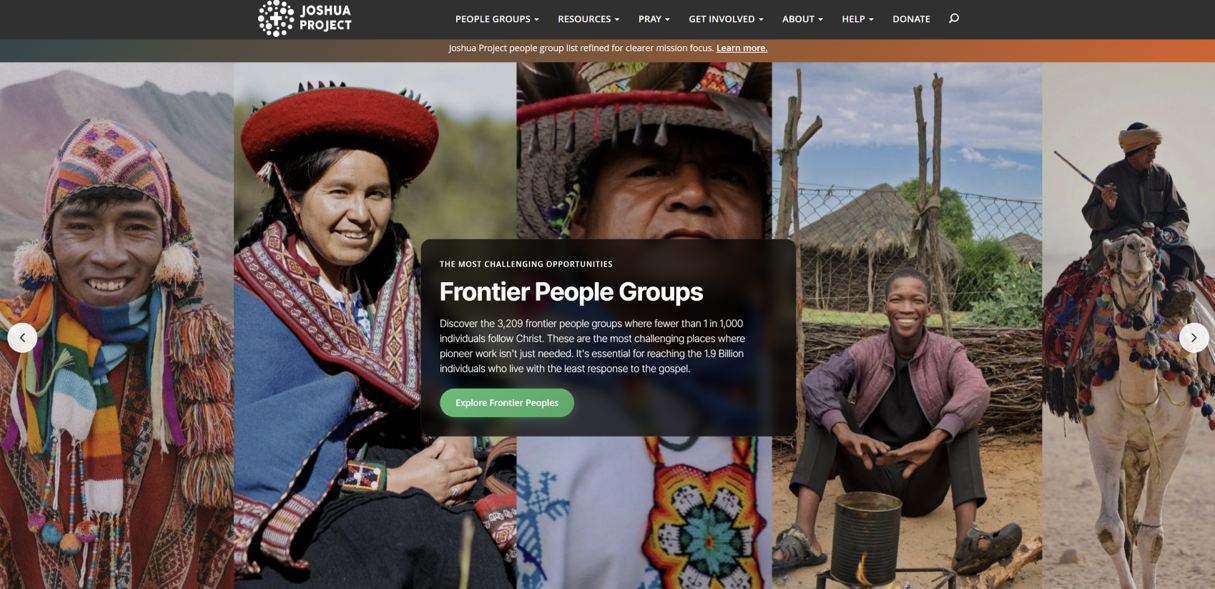Advance to next slide arrow
Image resolution: width=1215 pixels, height=589 pixels.
click(x=1194, y=338)
